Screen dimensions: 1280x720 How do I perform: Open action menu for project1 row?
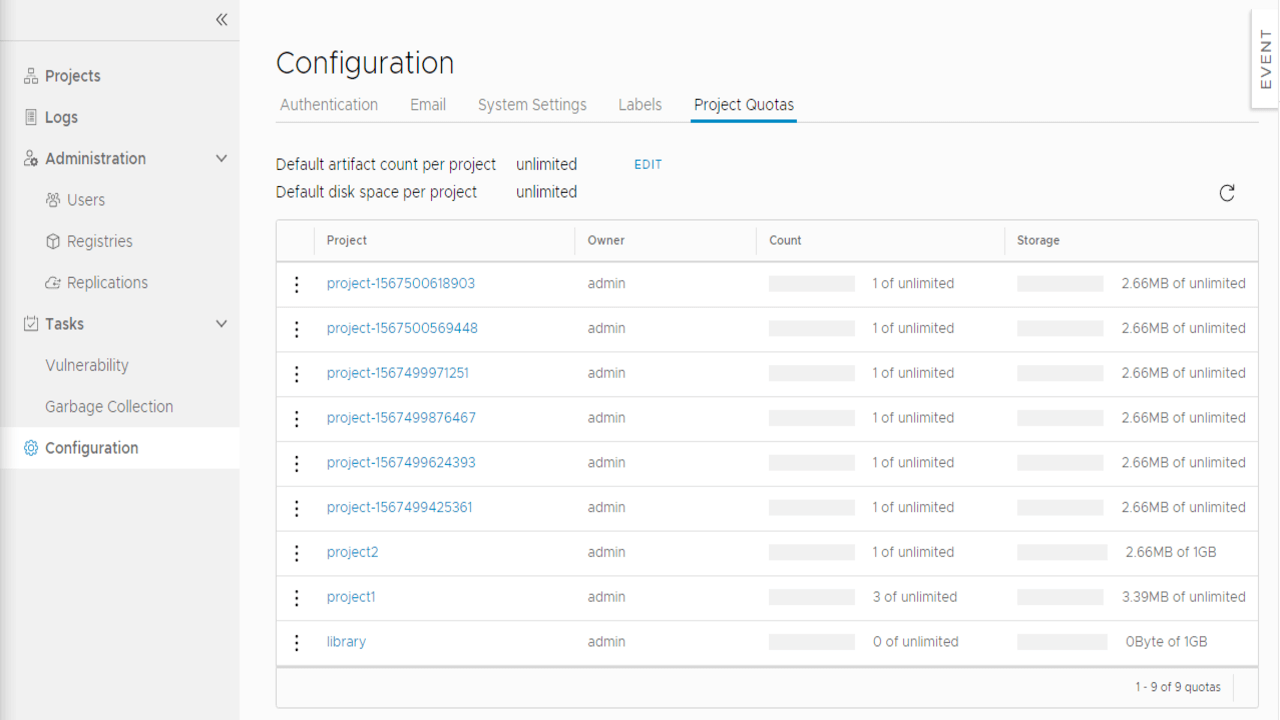tap(296, 598)
